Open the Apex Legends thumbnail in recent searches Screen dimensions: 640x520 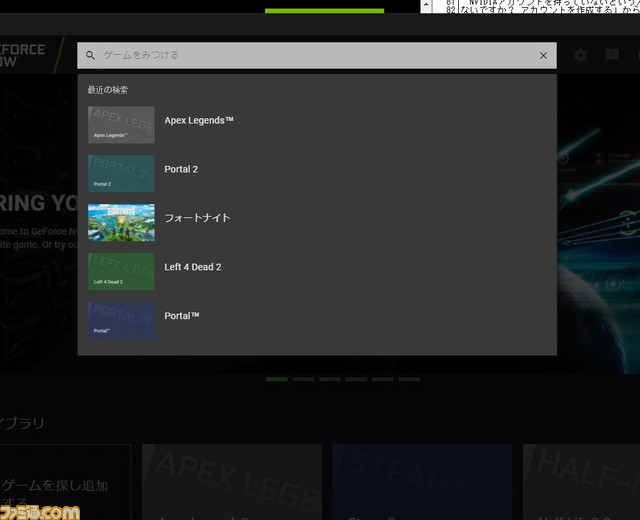pos(121,125)
